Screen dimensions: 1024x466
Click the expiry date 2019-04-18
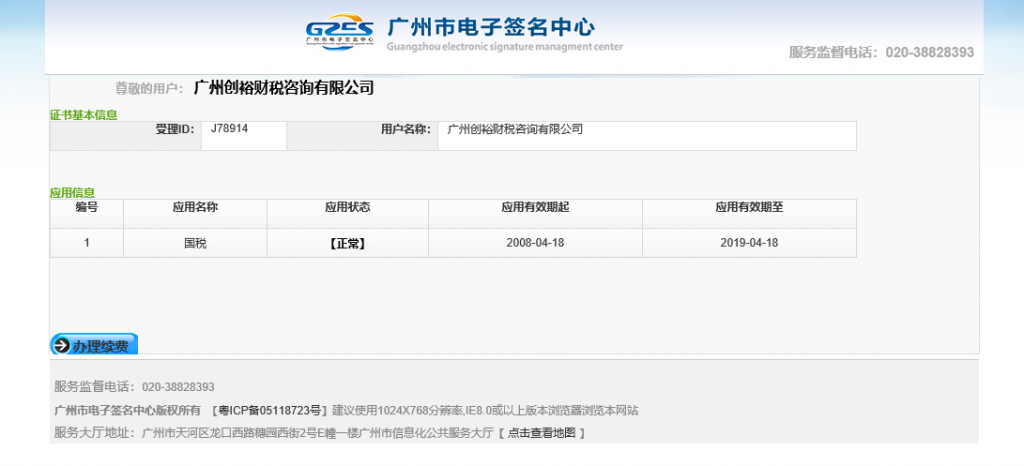748,243
